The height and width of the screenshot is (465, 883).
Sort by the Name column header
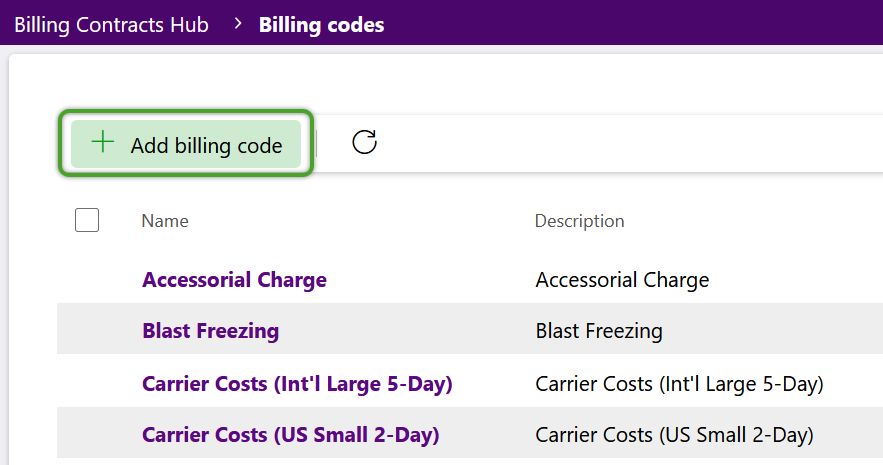(x=165, y=221)
